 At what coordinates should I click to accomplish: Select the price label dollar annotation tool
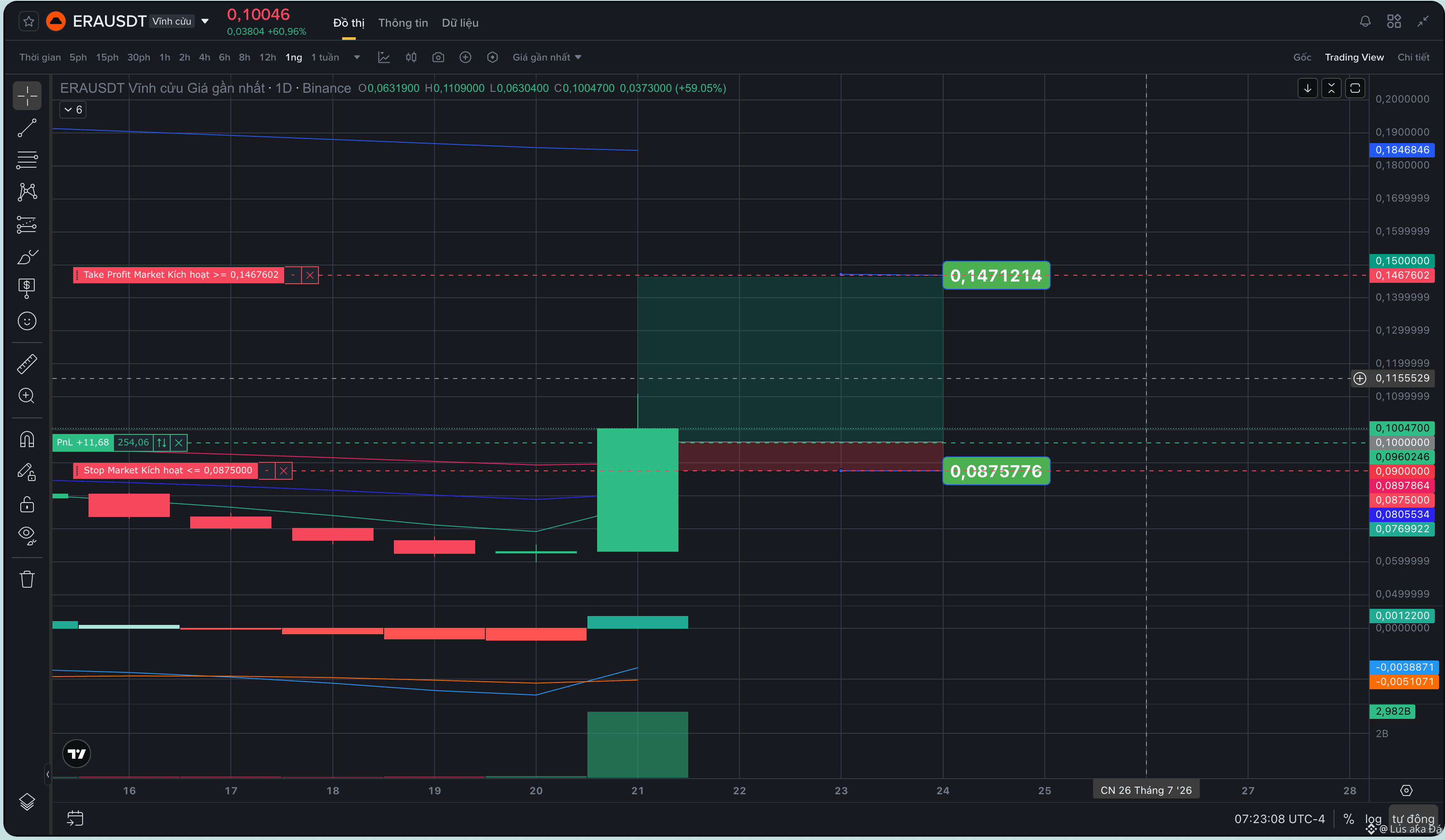[27, 288]
